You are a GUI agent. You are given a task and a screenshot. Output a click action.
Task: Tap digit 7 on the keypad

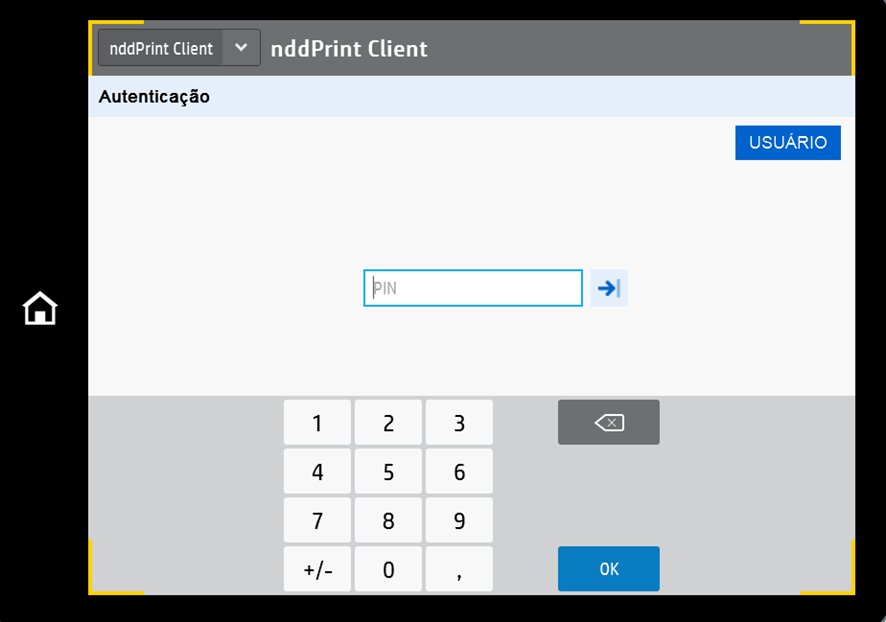[x=318, y=520]
